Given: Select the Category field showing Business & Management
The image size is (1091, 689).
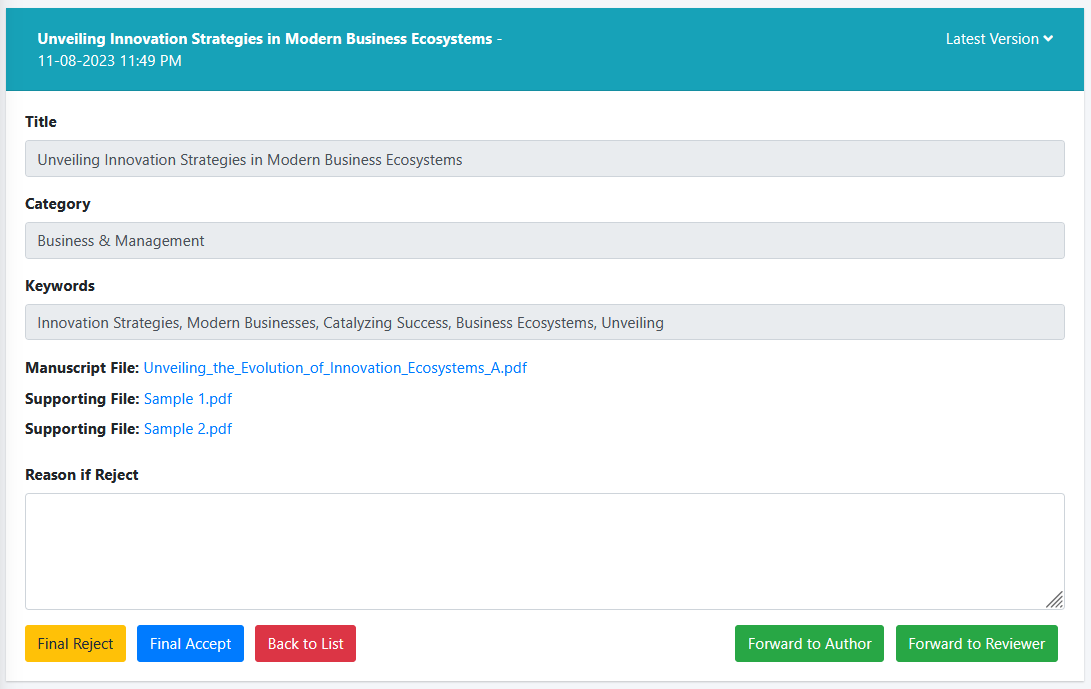Looking at the screenshot, I should tap(545, 240).
